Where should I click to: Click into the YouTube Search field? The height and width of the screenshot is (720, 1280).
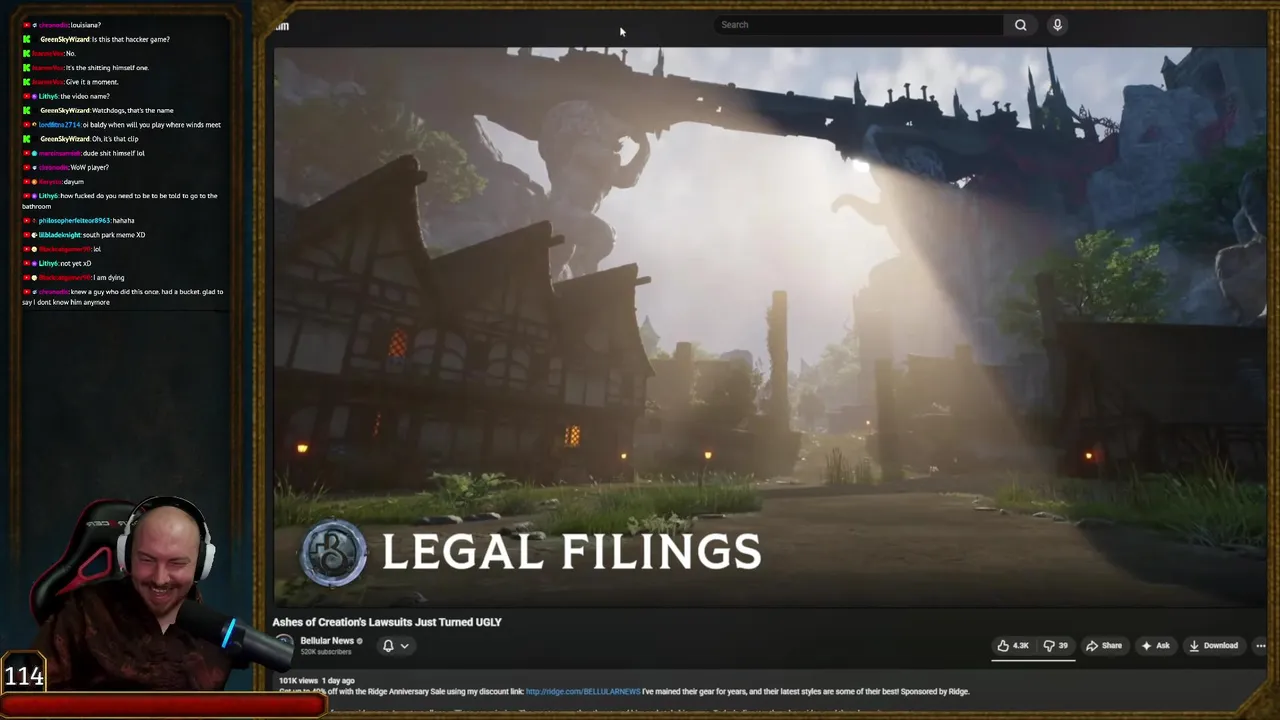coord(861,25)
